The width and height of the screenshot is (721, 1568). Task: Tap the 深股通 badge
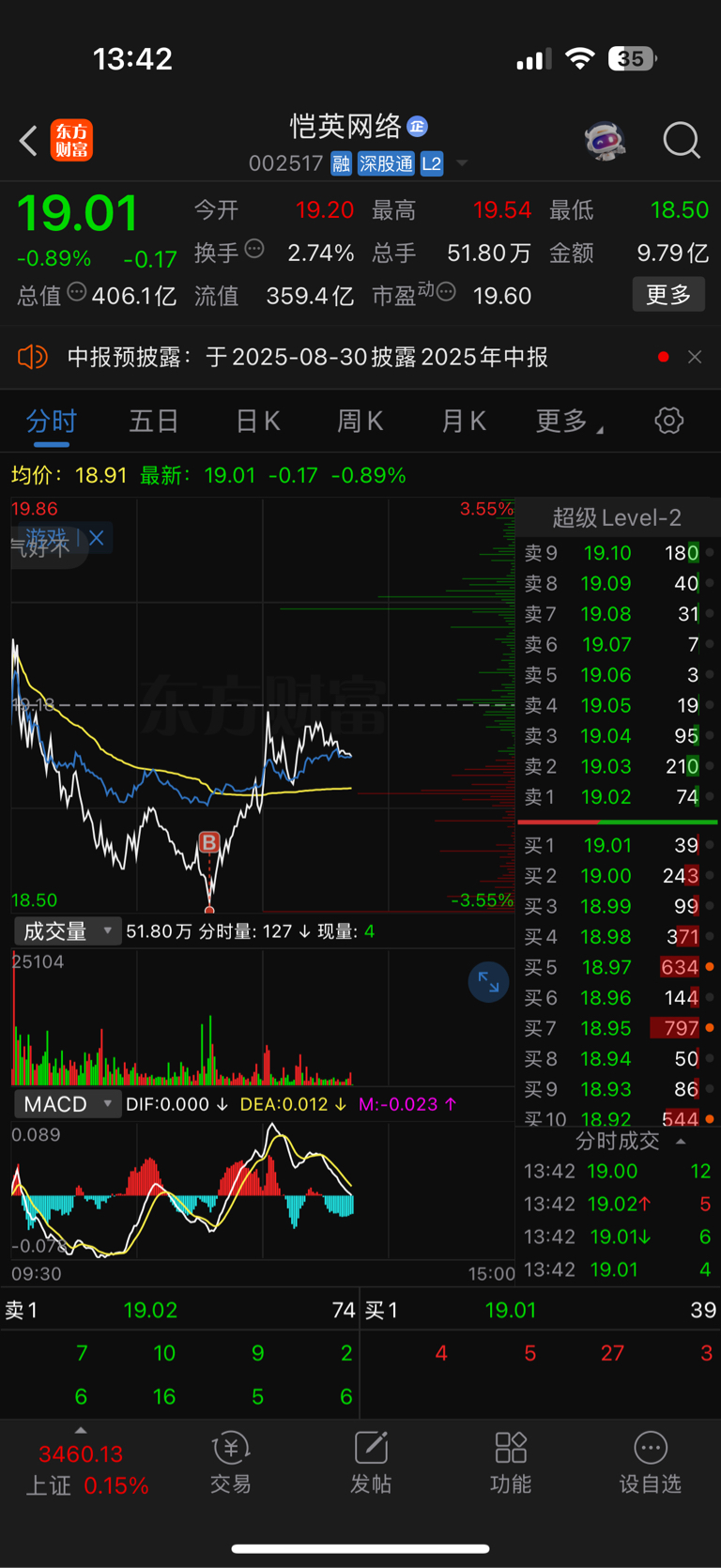(386, 163)
